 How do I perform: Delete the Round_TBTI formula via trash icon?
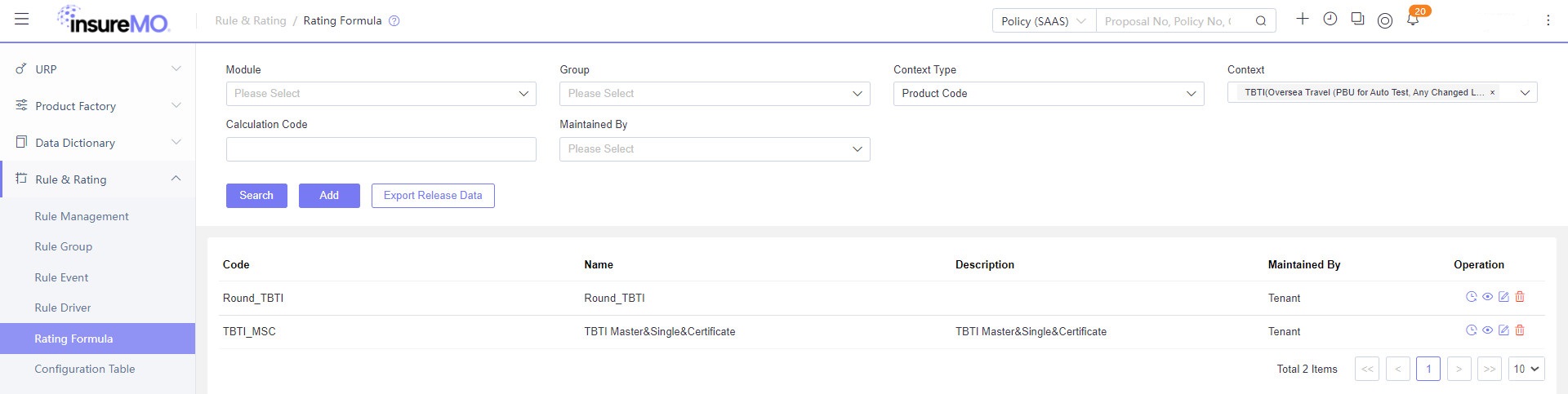click(1520, 297)
